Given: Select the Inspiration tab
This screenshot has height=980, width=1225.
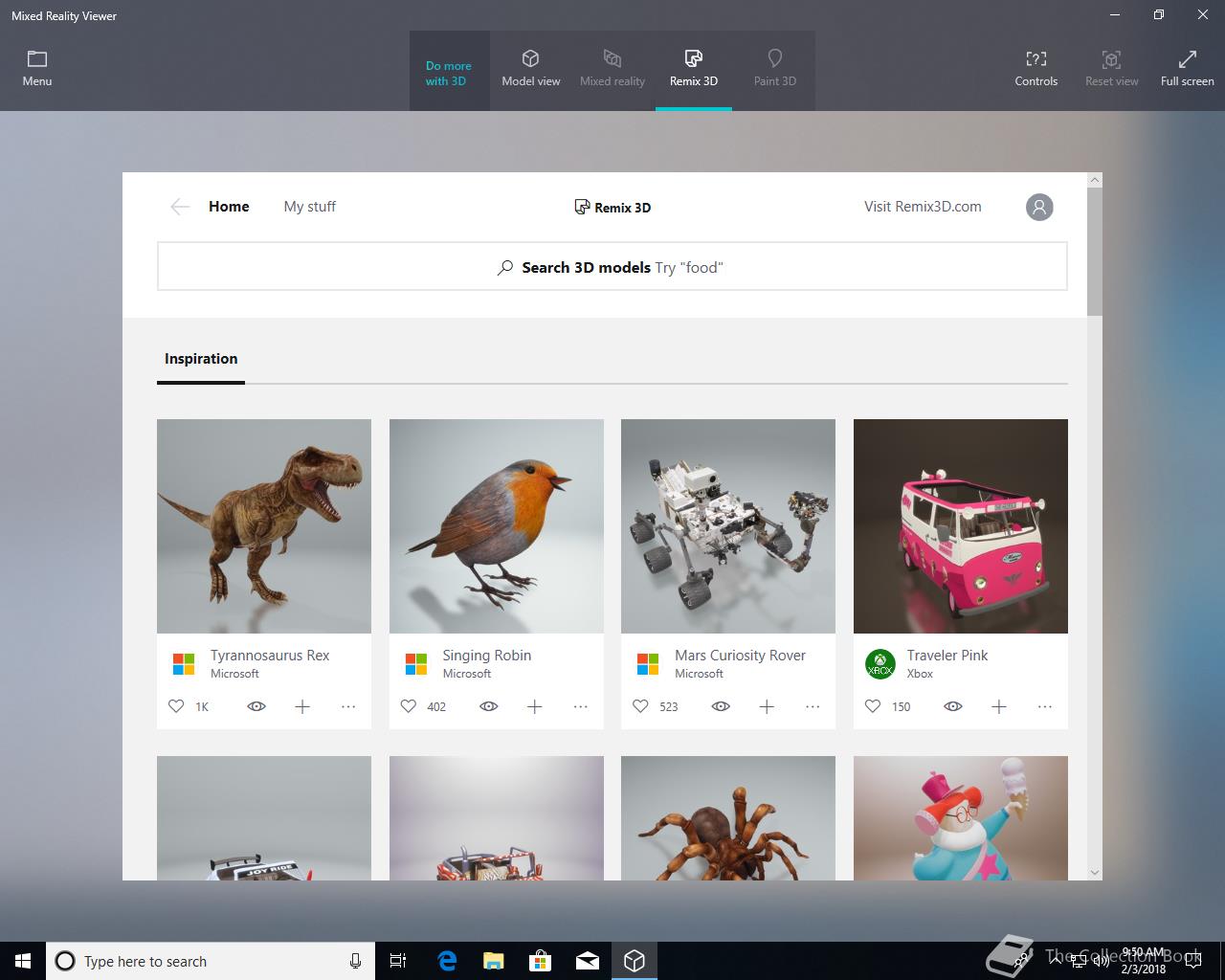Looking at the screenshot, I should pos(201,359).
